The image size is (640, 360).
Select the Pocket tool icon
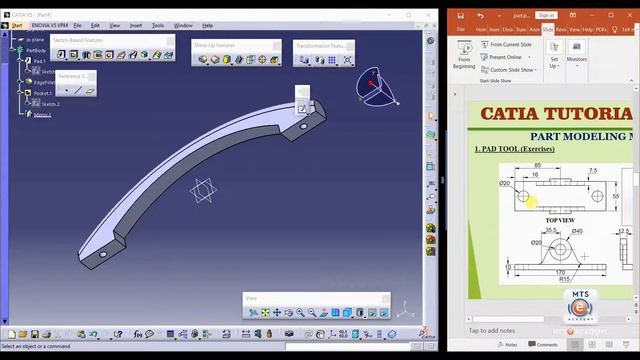coord(73,54)
